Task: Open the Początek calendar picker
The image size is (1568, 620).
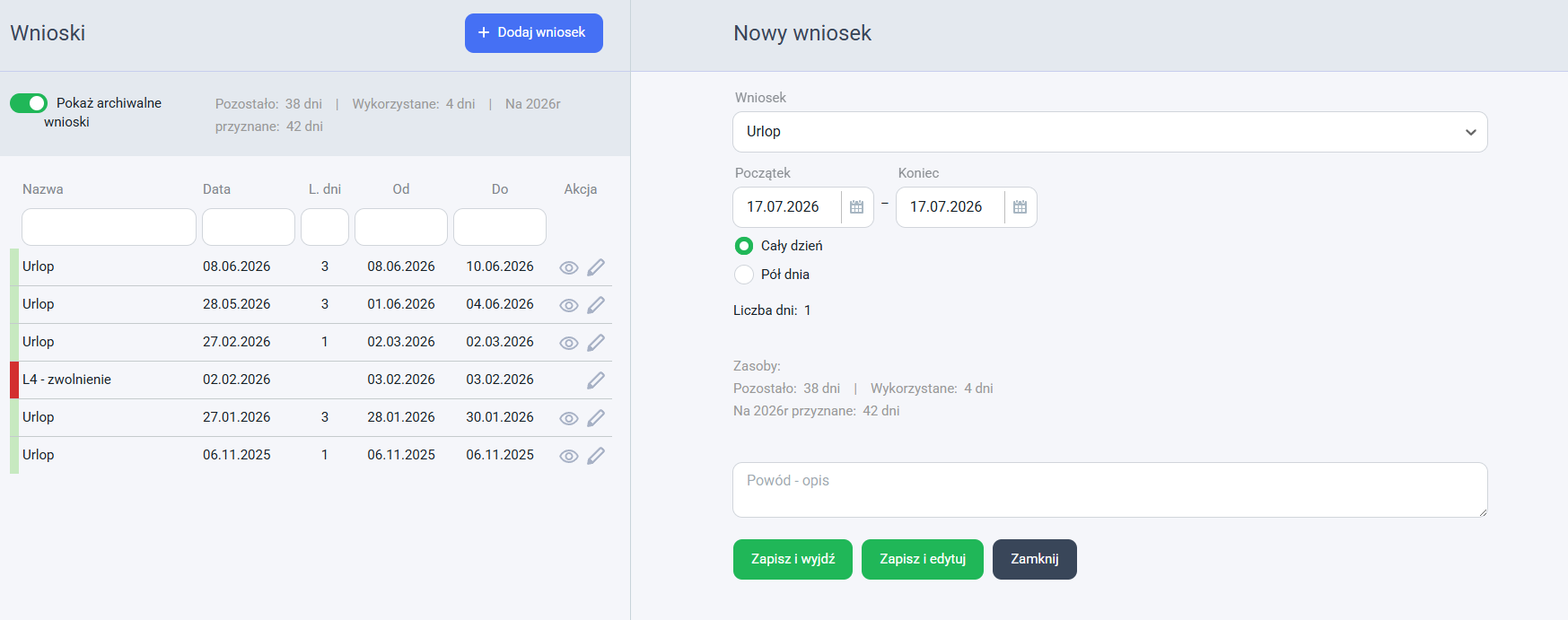Action: point(856,207)
